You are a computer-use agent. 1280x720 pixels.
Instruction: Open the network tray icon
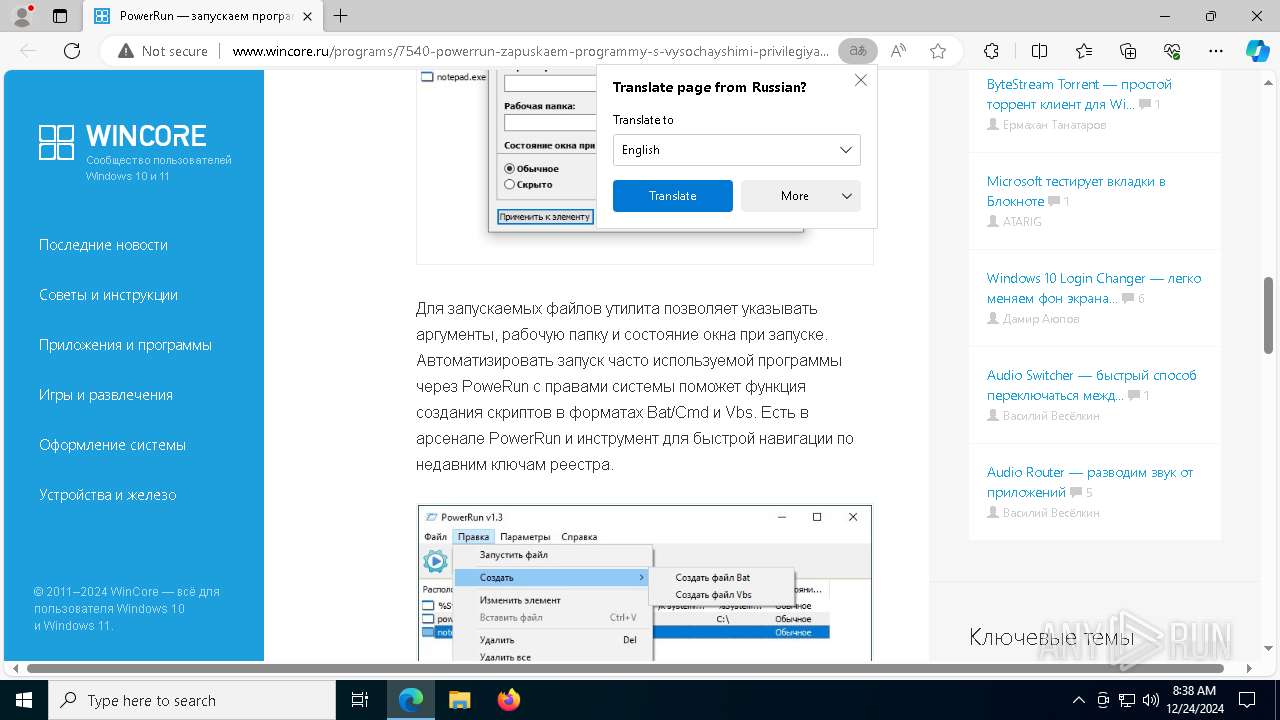[1127, 700]
